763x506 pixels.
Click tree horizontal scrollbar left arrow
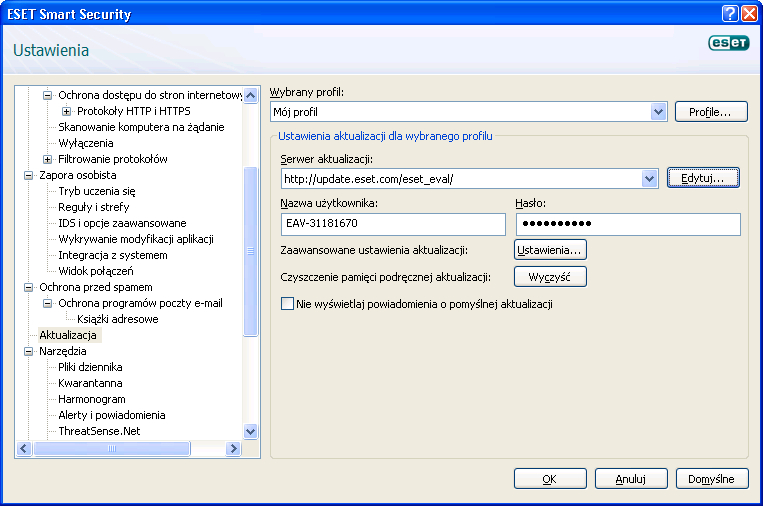pos(24,449)
